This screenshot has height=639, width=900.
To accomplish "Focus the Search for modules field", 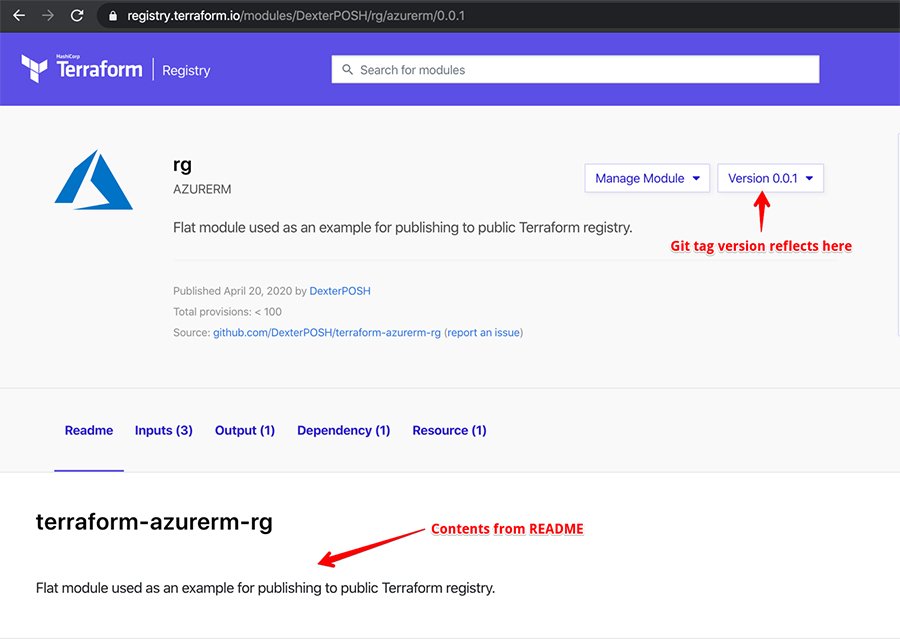I will tap(580, 70).
